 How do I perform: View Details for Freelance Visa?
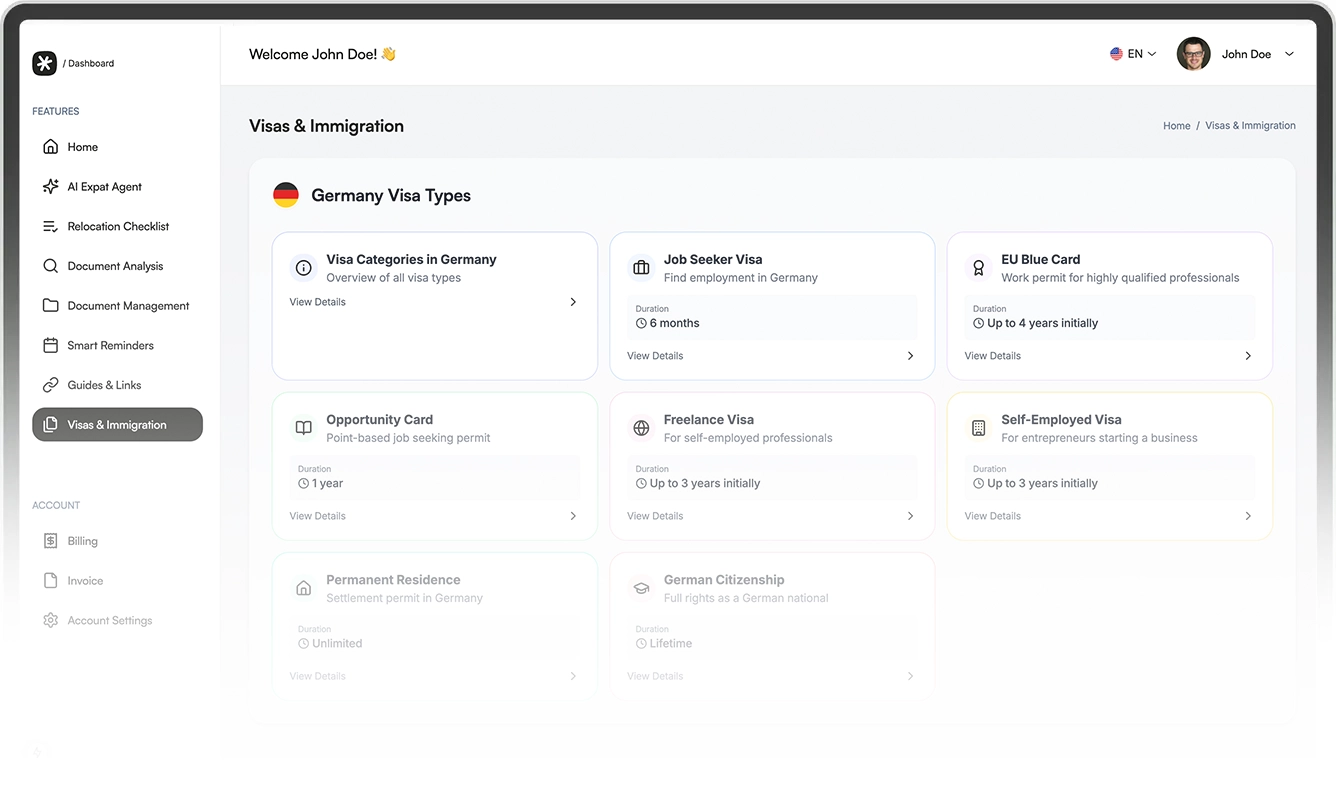[x=655, y=516]
